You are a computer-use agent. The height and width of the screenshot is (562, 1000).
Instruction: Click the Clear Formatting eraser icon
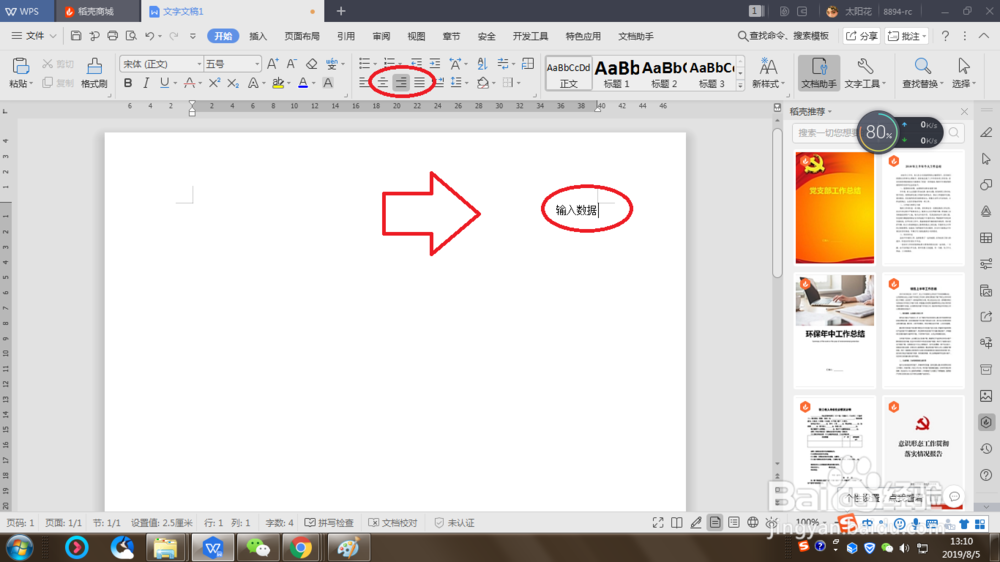311,64
